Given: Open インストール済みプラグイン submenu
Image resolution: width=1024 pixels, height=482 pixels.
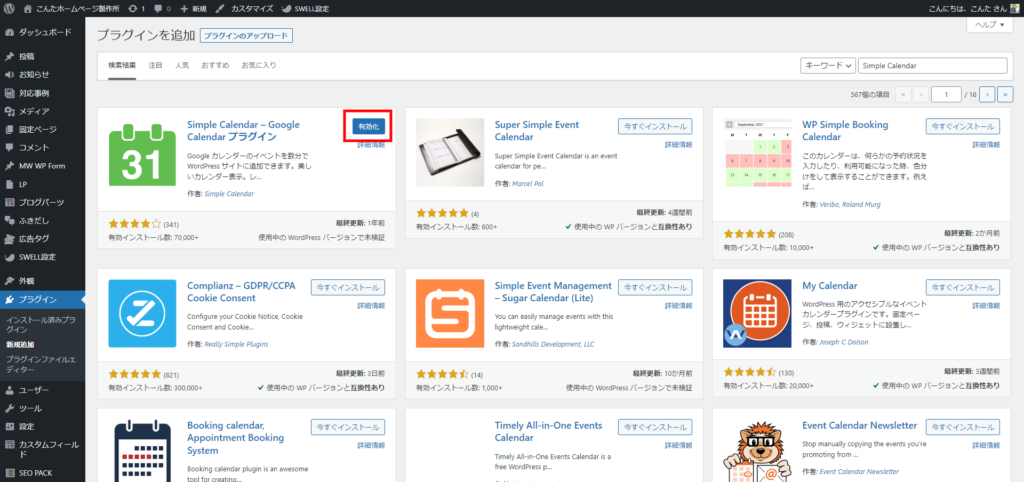Looking at the screenshot, I should coord(40,325).
